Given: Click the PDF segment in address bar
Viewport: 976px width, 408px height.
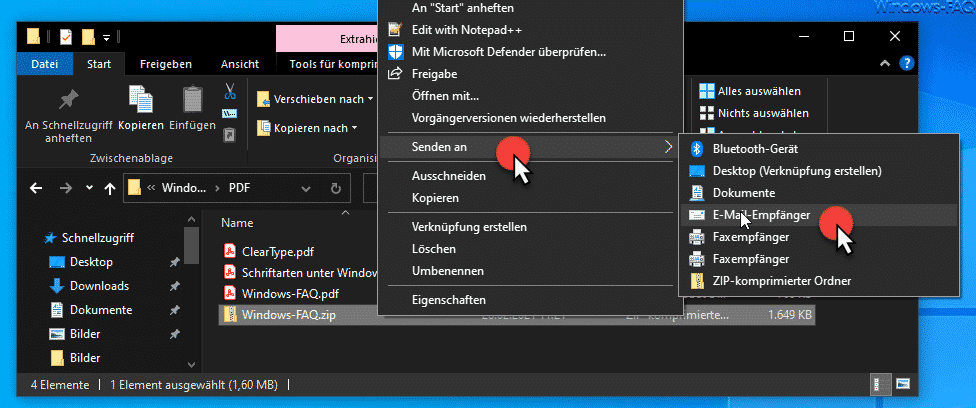Looking at the screenshot, I should [242, 187].
